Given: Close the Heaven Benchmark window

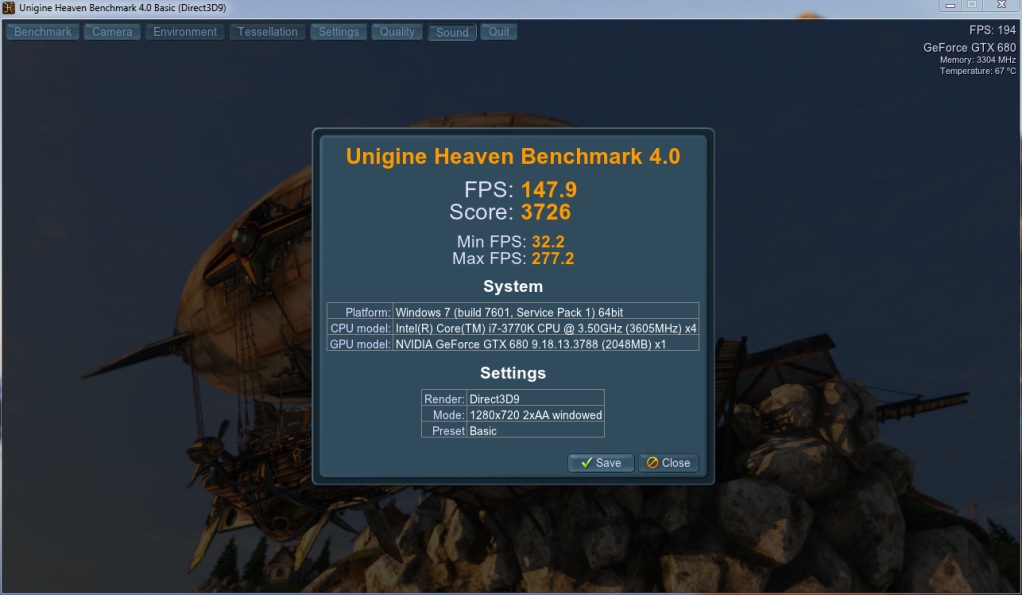Looking at the screenshot, I should pyautogui.click(x=1002, y=5).
